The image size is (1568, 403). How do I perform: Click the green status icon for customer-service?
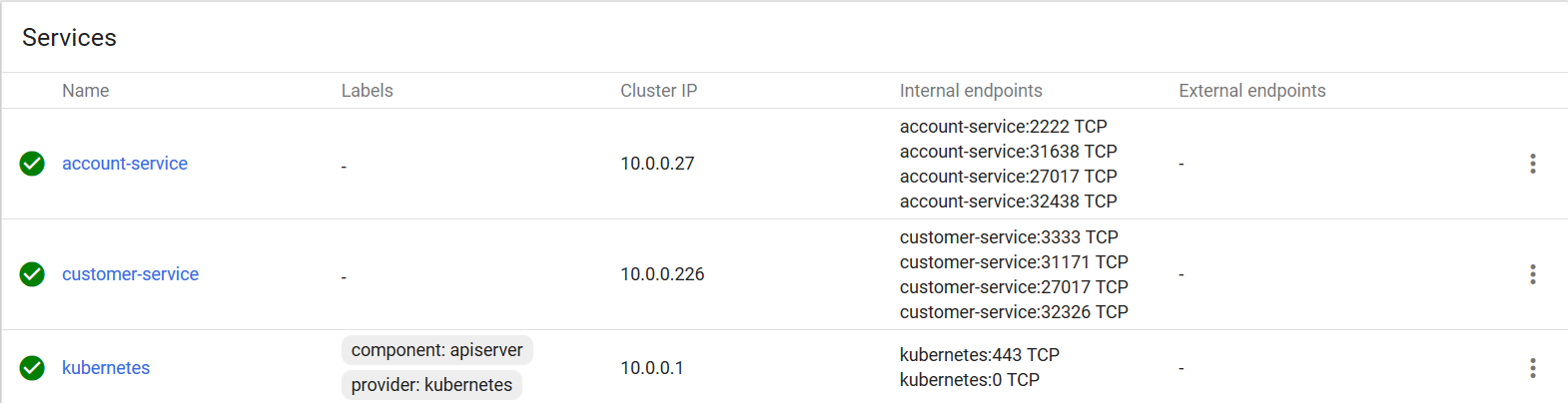(x=32, y=274)
